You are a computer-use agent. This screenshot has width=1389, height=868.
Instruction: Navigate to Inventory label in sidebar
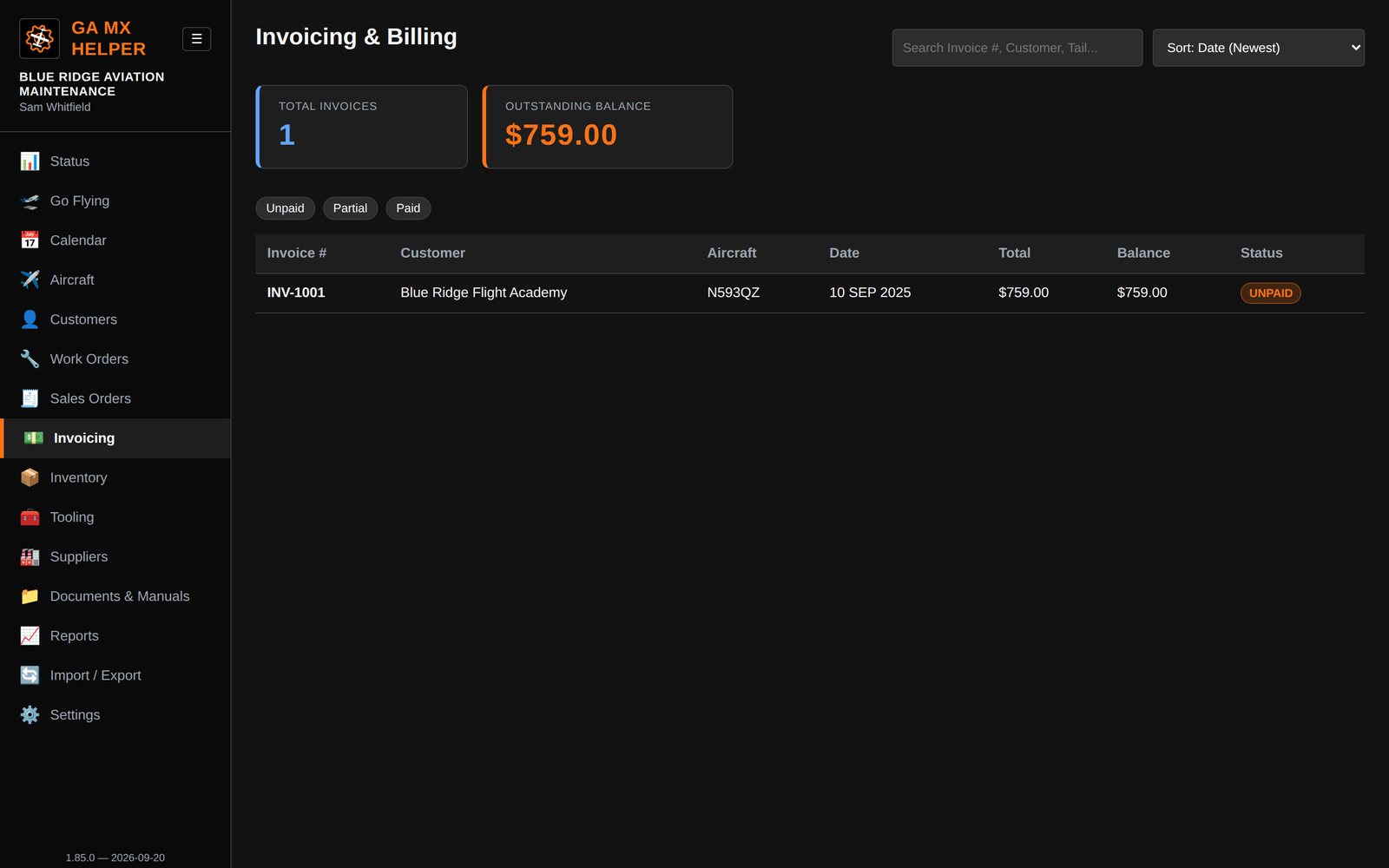click(x=78, y=477)
